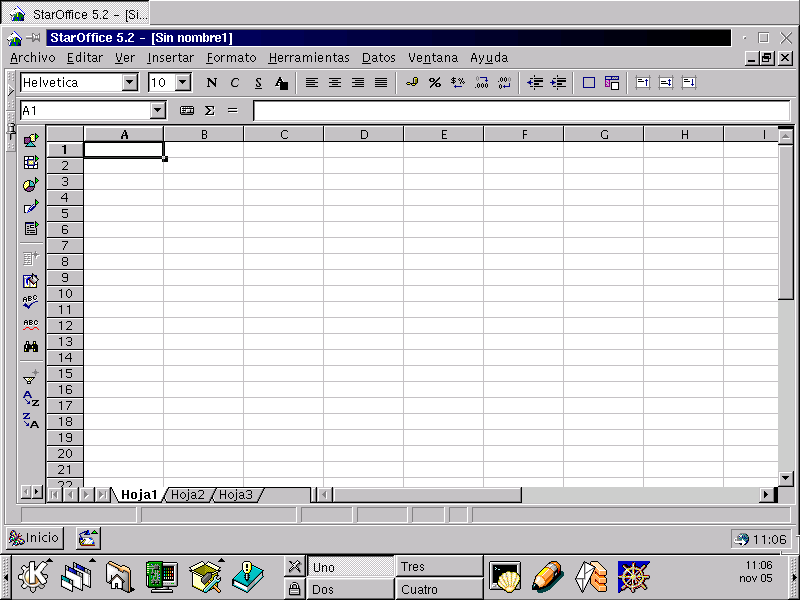
Task: Open Find with binoculars icon
Action: pyautogui.click(x=31, y=347)
